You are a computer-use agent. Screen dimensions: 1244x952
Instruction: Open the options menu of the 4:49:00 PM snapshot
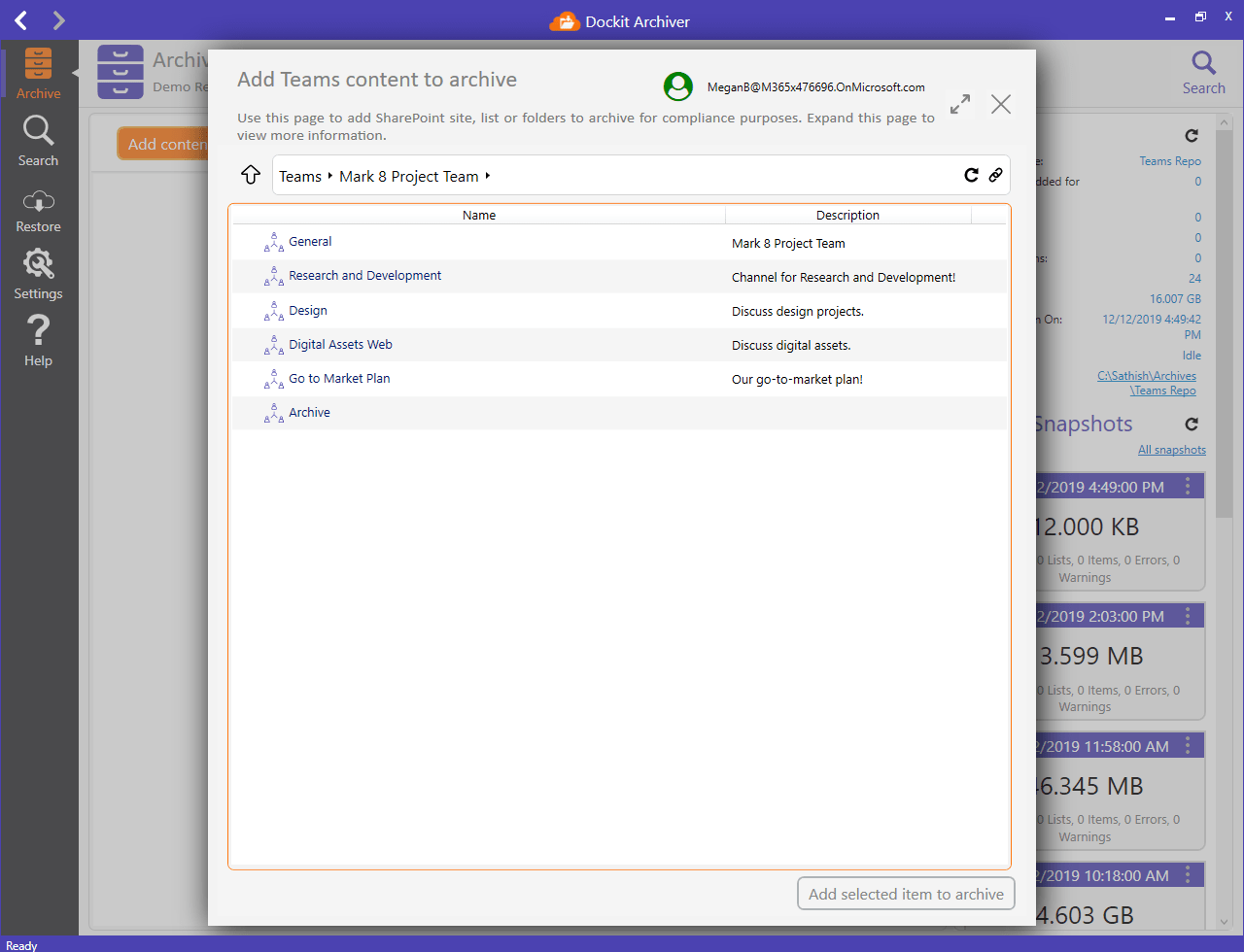[x=1187, y=486]
